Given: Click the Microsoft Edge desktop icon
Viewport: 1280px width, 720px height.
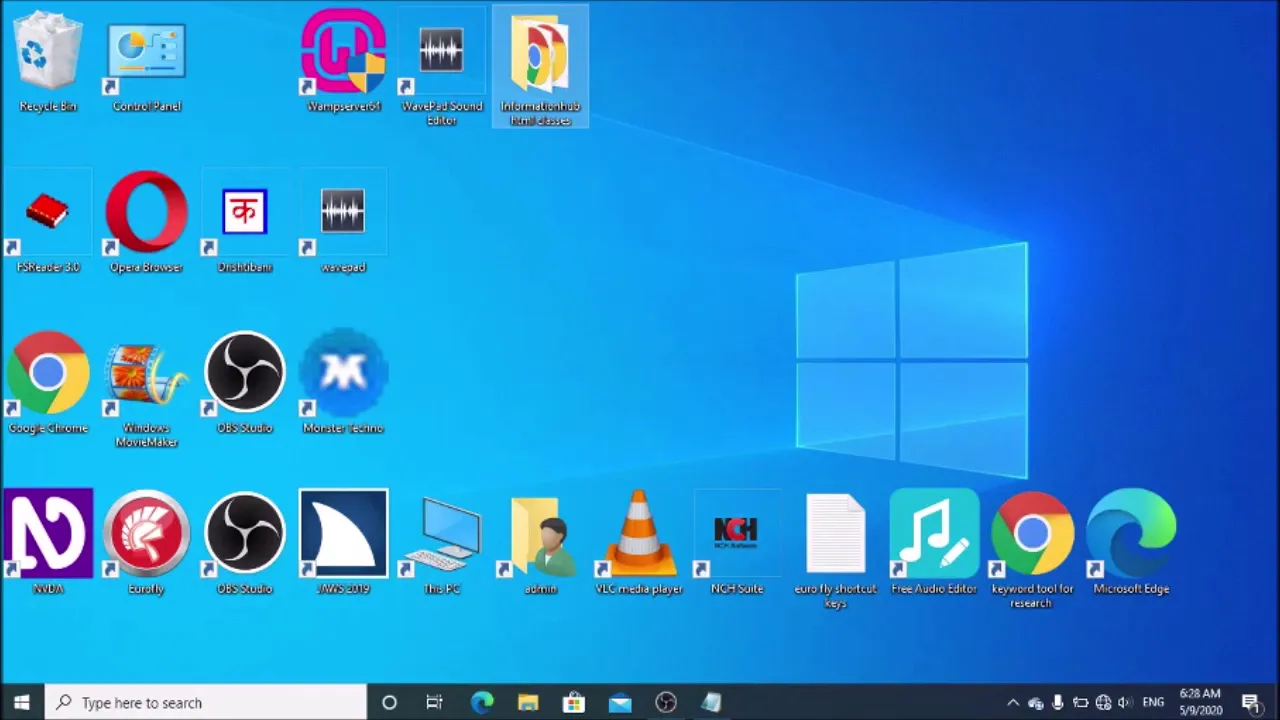Looking at the screenshot, I should [1131, 543].
